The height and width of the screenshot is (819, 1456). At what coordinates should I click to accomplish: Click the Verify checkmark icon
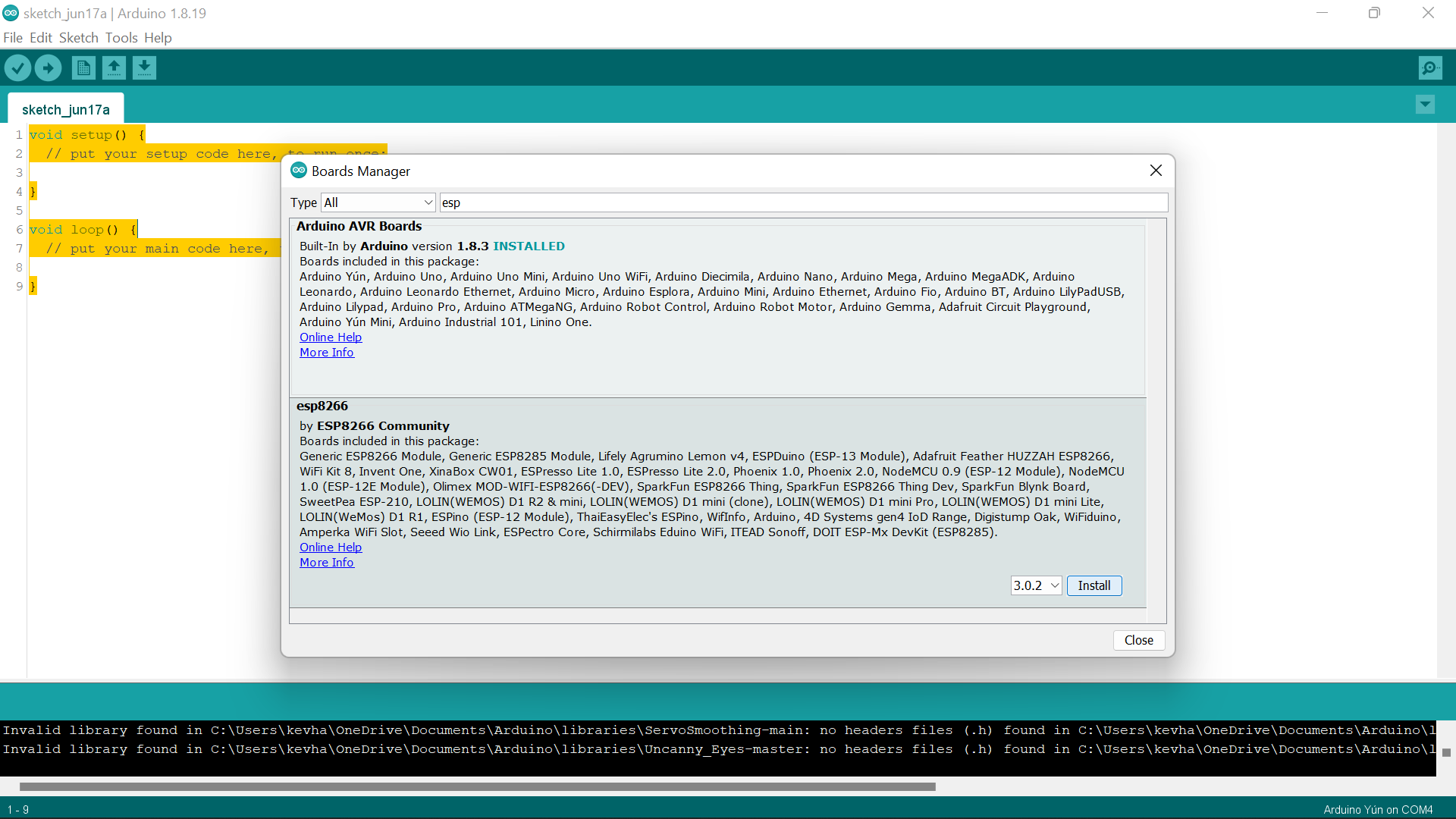click(x=17, y=68)
